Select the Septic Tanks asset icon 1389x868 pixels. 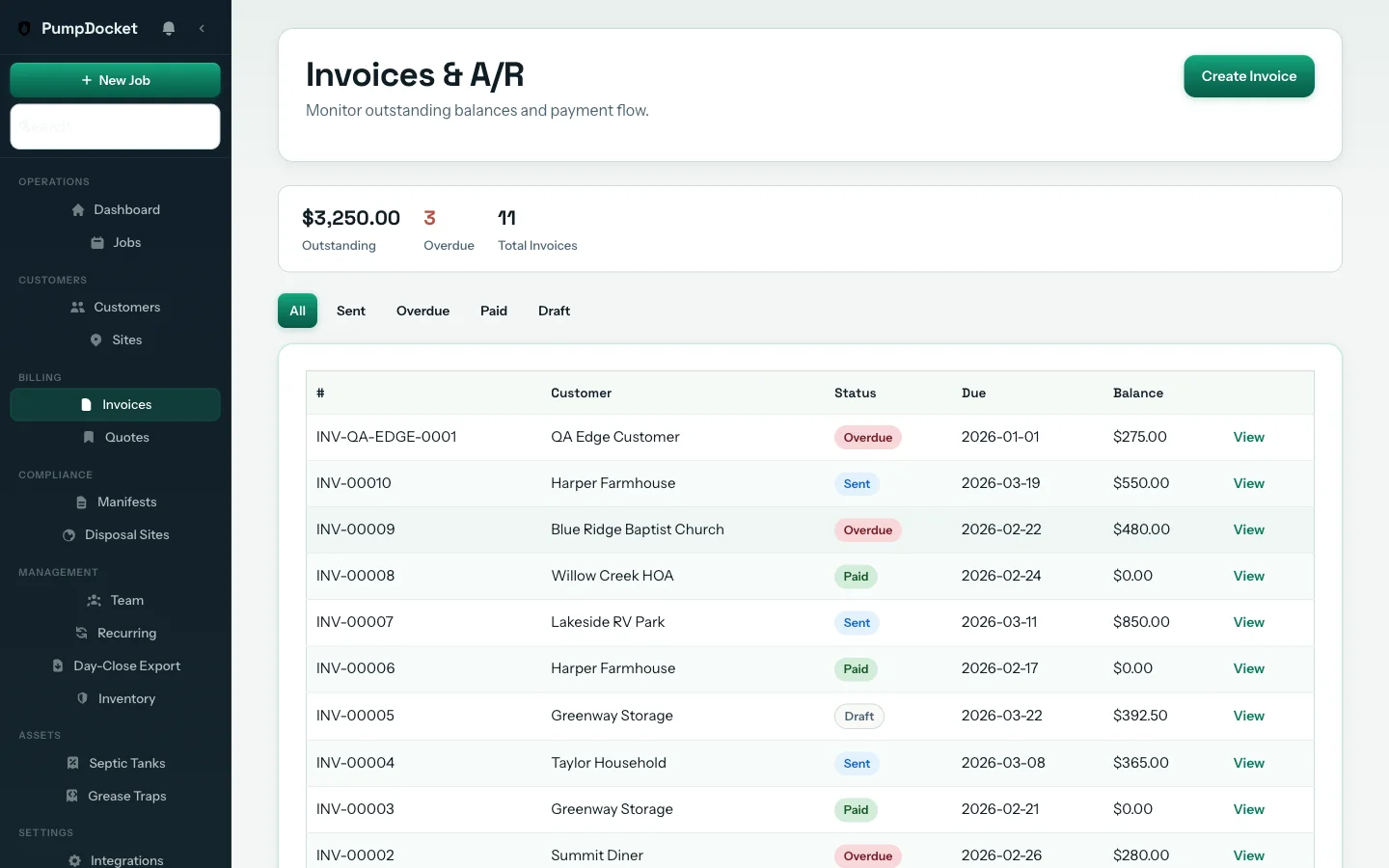73,763
